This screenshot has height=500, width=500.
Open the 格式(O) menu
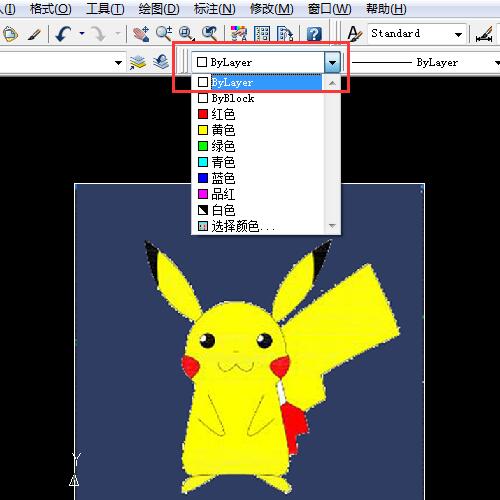pyautogui.click(x=51, y=9)
